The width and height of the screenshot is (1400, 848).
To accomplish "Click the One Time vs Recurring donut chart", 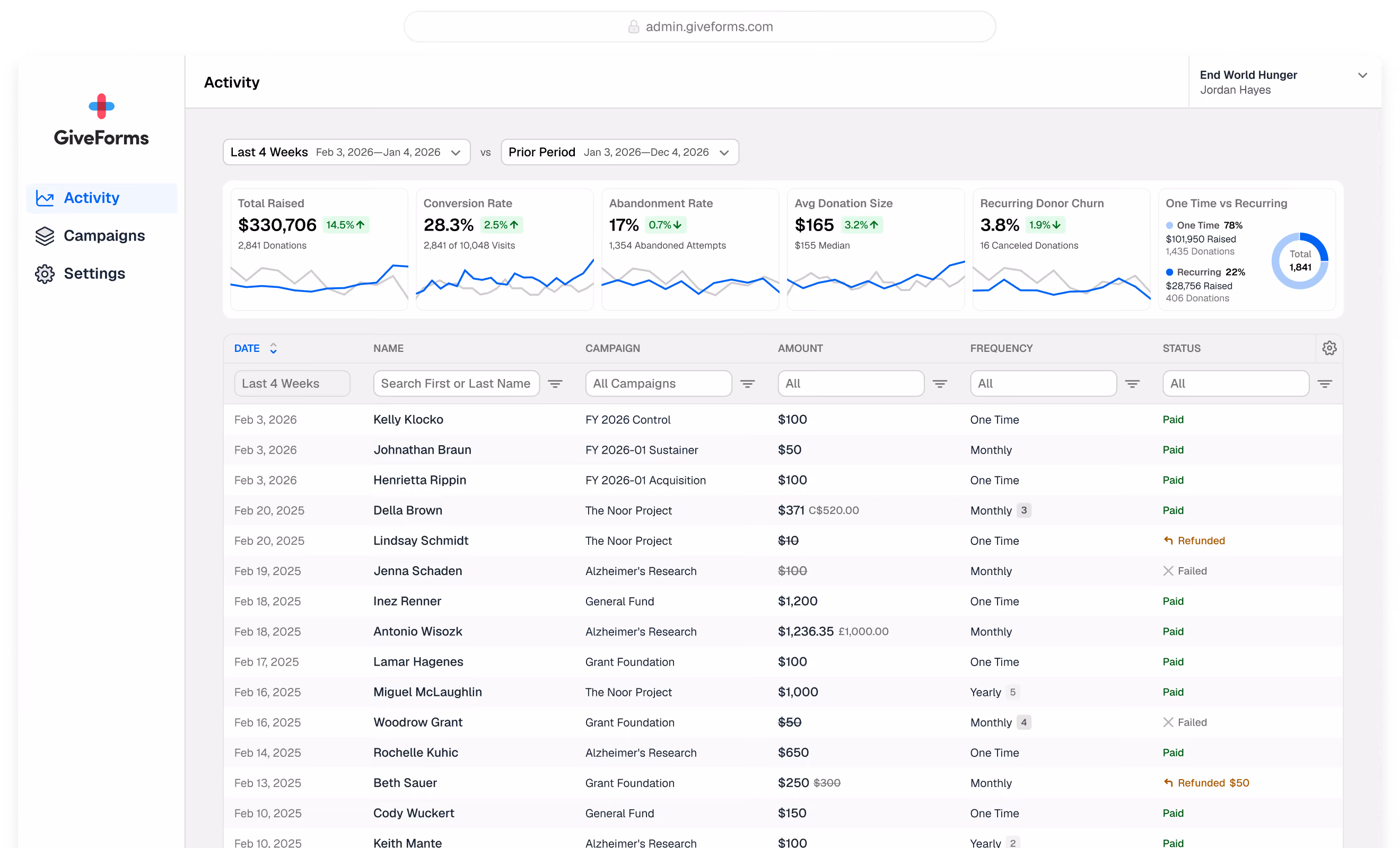I will pyautogui.click(x=1300, y=261).
